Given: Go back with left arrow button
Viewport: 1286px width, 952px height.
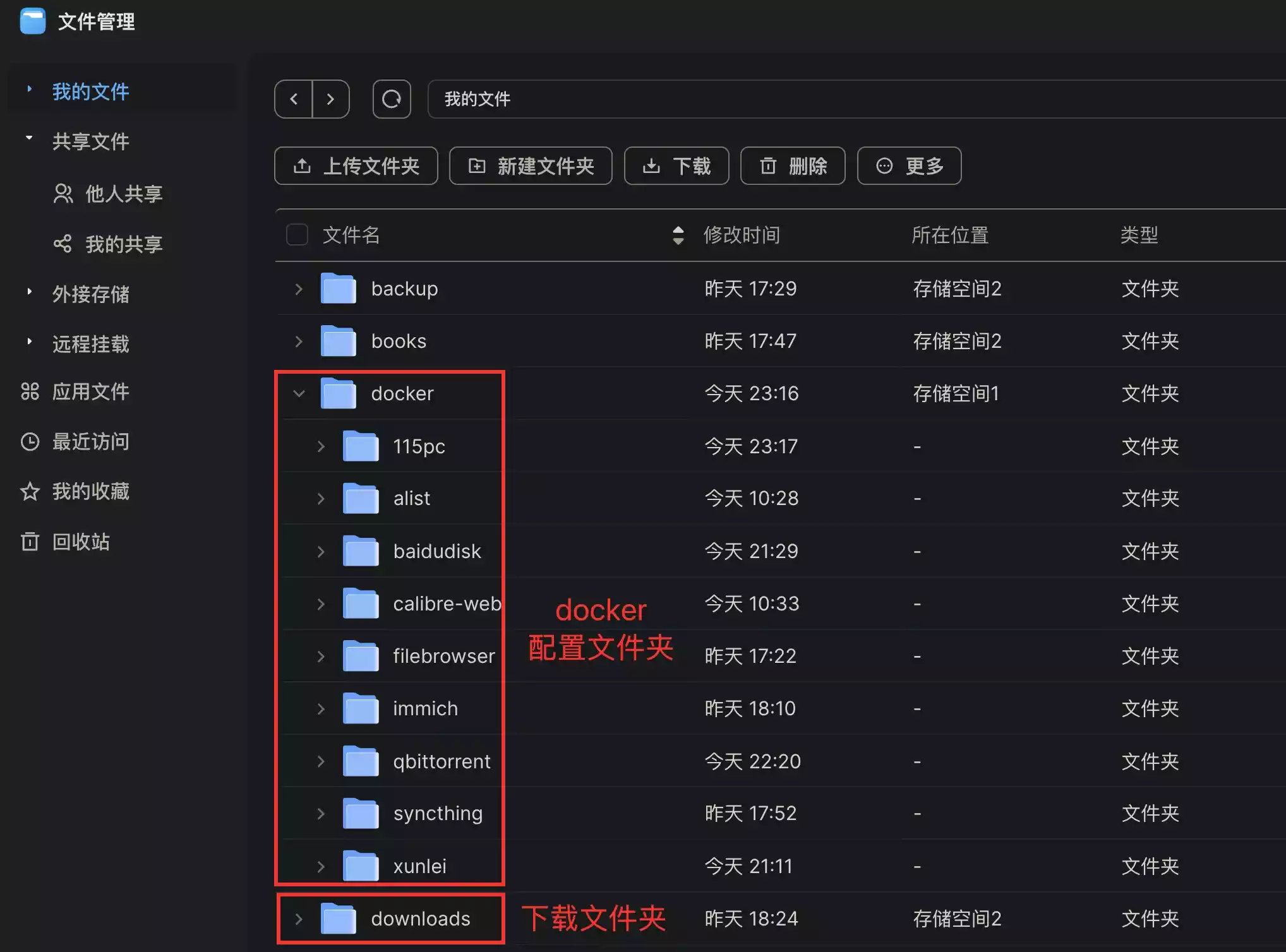Looking at the screenshot, I should (x=294, y=99).
